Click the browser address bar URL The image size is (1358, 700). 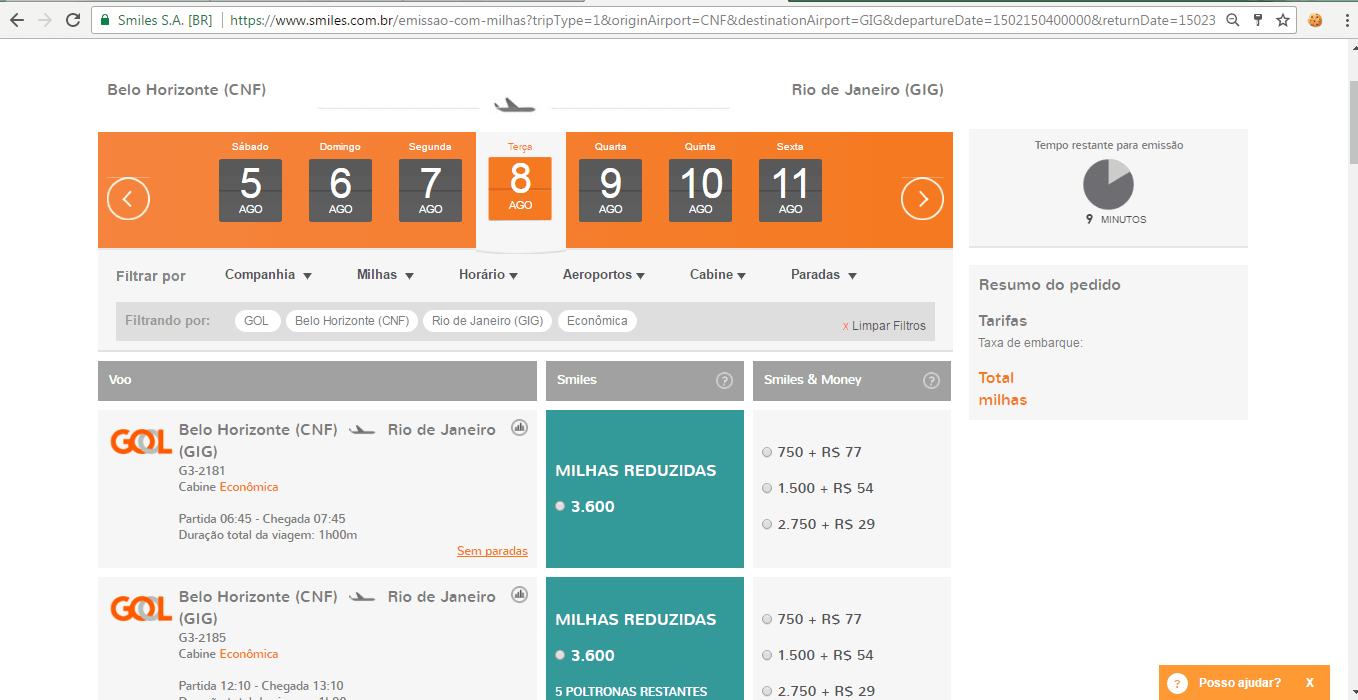tap(722, 19)
